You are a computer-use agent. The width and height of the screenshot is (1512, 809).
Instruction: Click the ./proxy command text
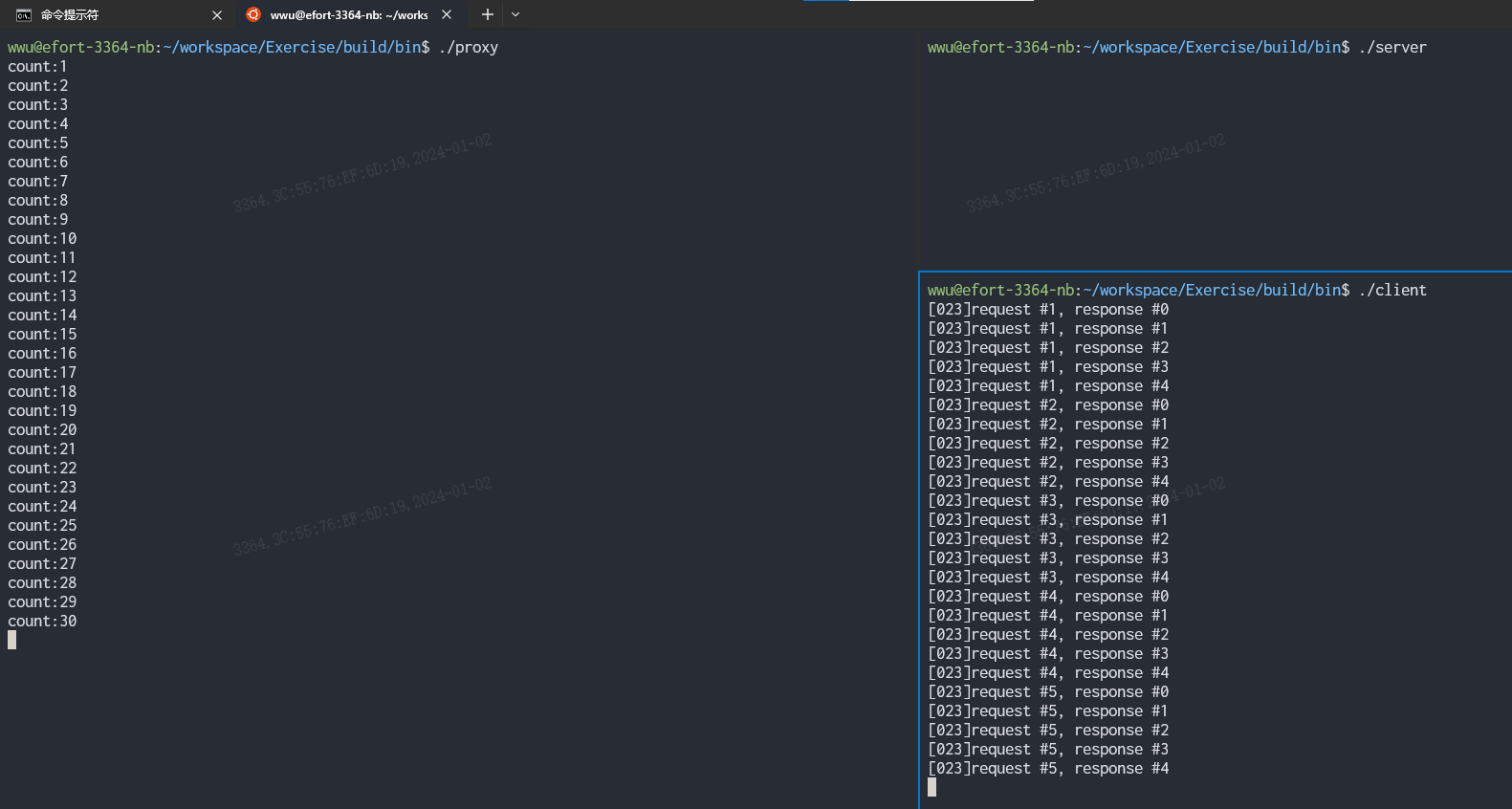tap(469, 47)
